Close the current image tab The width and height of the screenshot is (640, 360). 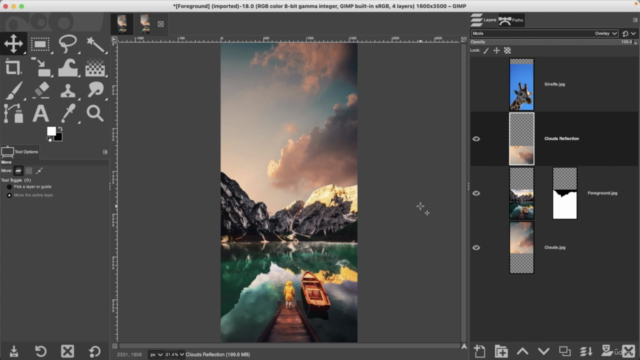pyautogui.click(x=161, y=24)
